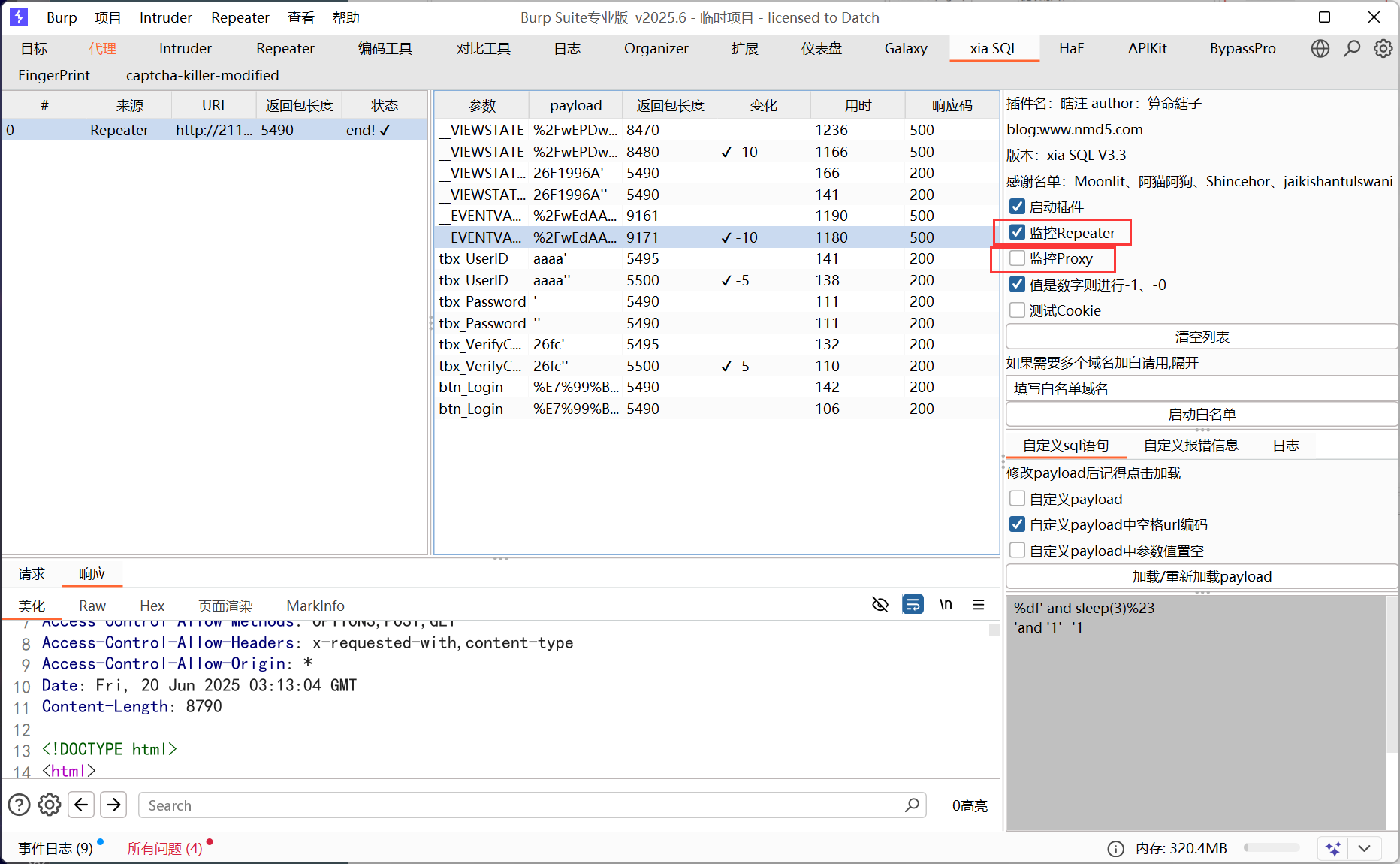Sort payload table by 响应码 column
This screenshot has width=1400, height=864.
(952, 106)
